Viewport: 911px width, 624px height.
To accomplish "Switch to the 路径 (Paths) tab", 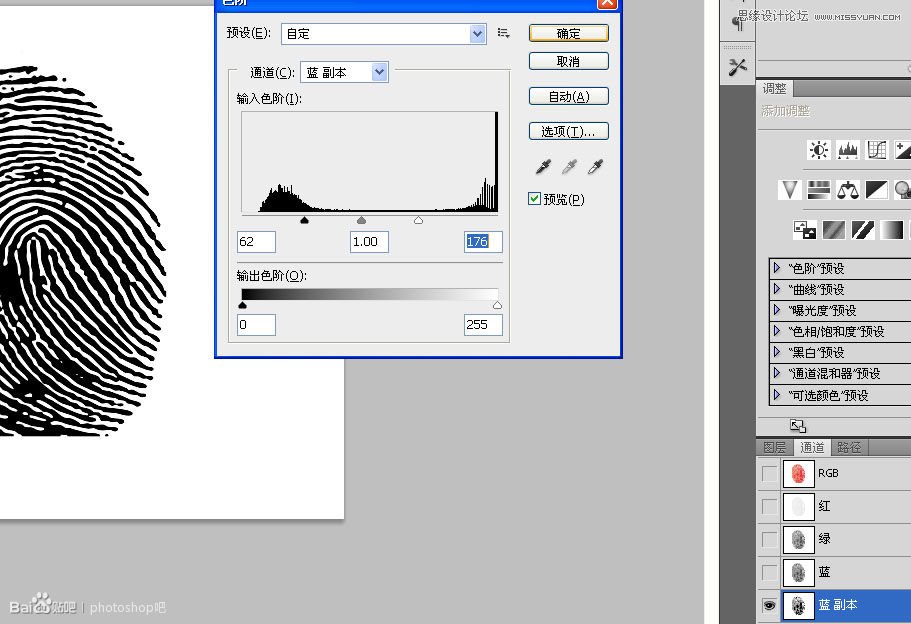I will [848, 447].
